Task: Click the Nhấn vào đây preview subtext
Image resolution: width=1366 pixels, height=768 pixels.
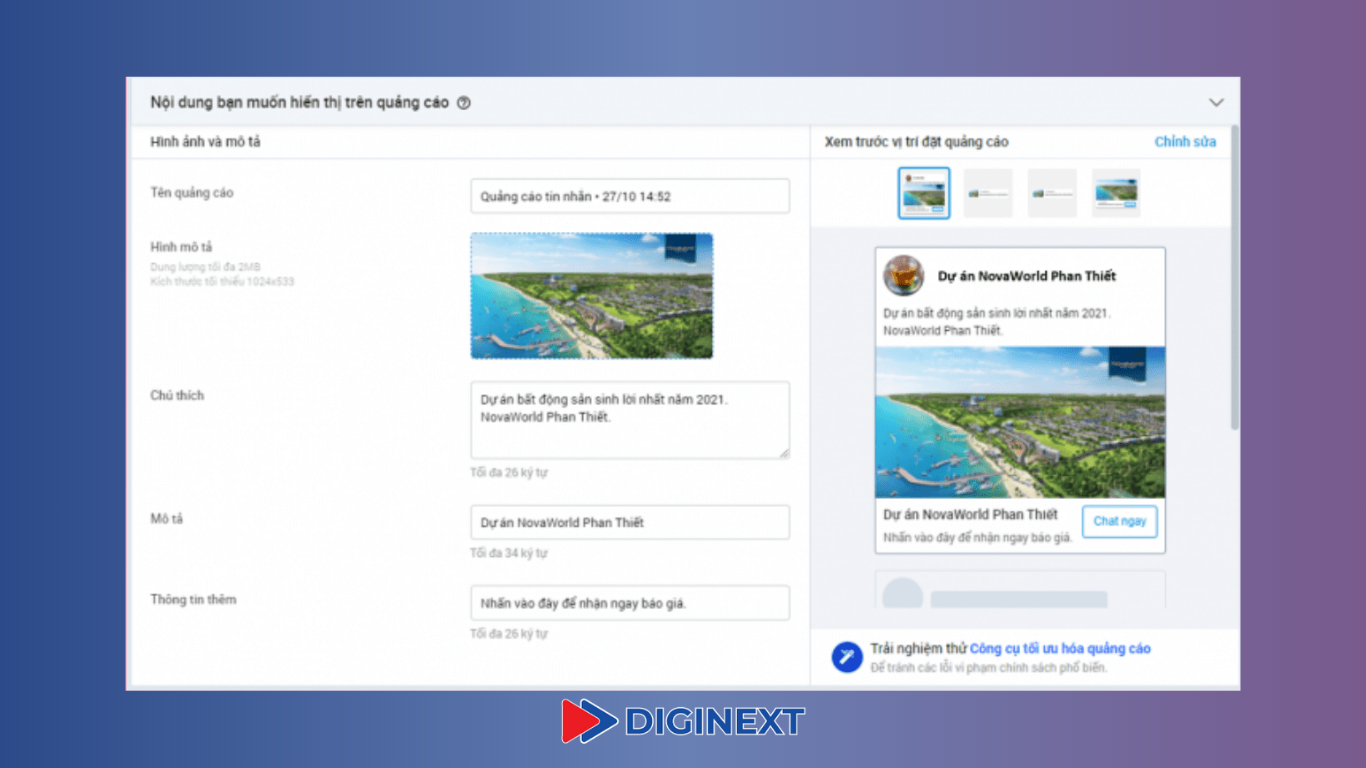Action: (978, 537)
